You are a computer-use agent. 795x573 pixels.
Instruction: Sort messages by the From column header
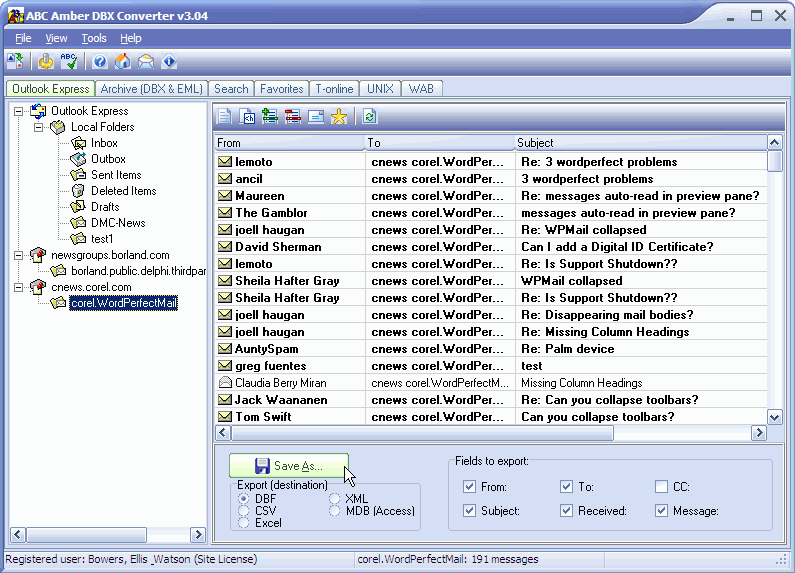[290, 143]
